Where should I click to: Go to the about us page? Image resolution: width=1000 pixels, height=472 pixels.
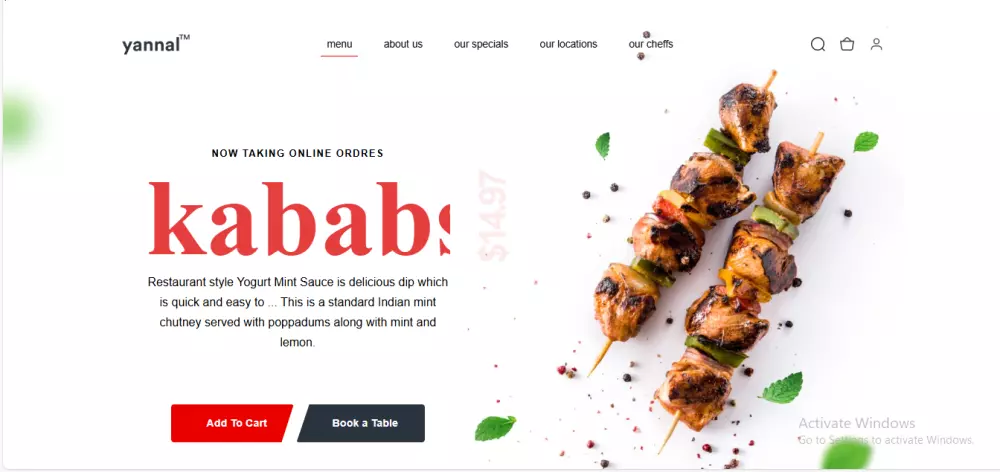[403, 44]
